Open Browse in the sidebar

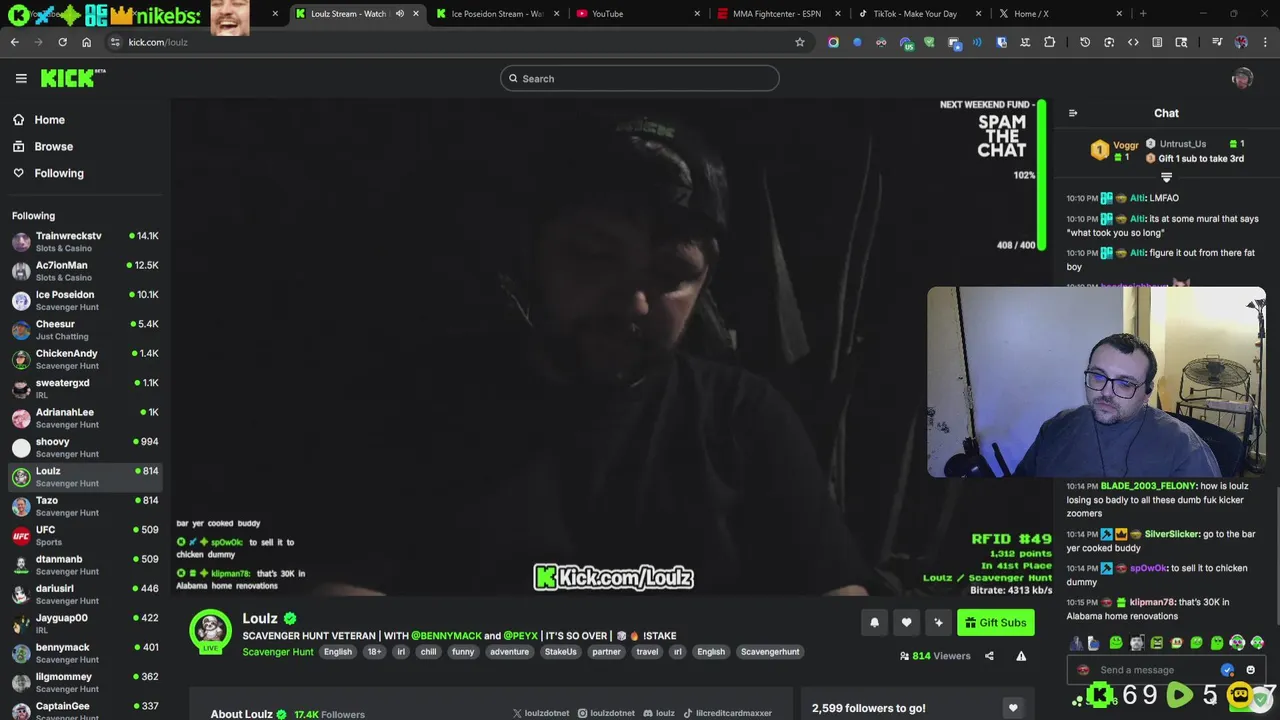coord(43,146)
